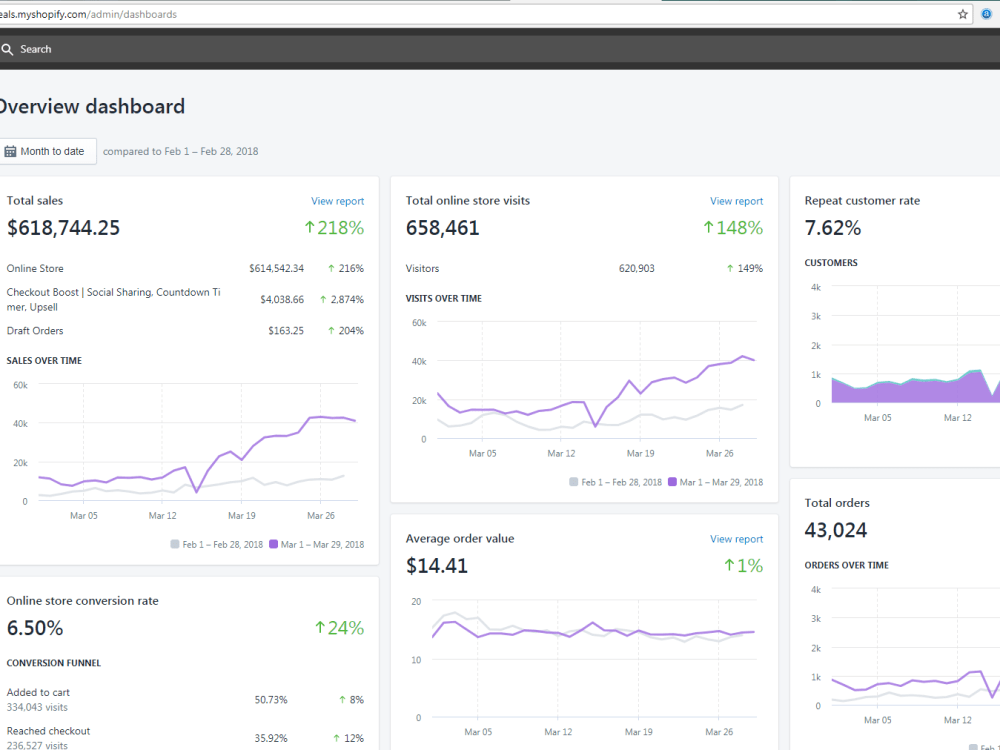Click the 35.92% reached checkout rate
This screenshot has height=750, width=1000.
pos(271,738)
